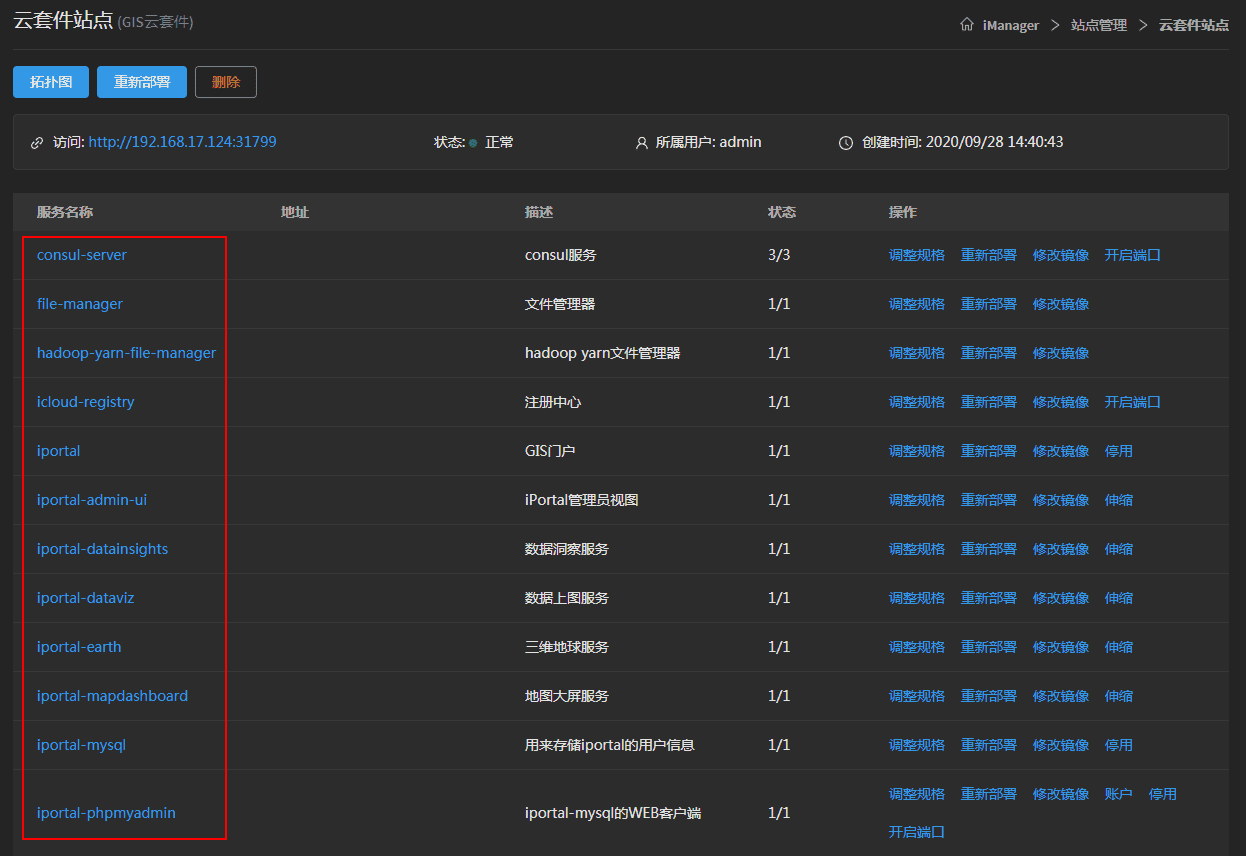
Task: Click 重新部署 for iportal-earth row
Action: 988,647
